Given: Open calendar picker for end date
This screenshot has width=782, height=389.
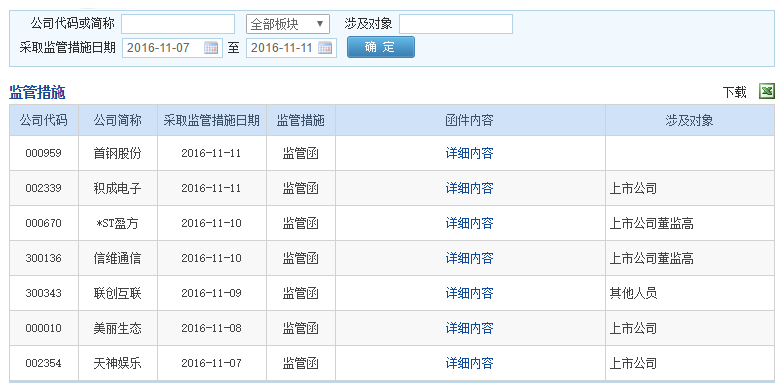Looking at the screenshot, I should [325, 48].
